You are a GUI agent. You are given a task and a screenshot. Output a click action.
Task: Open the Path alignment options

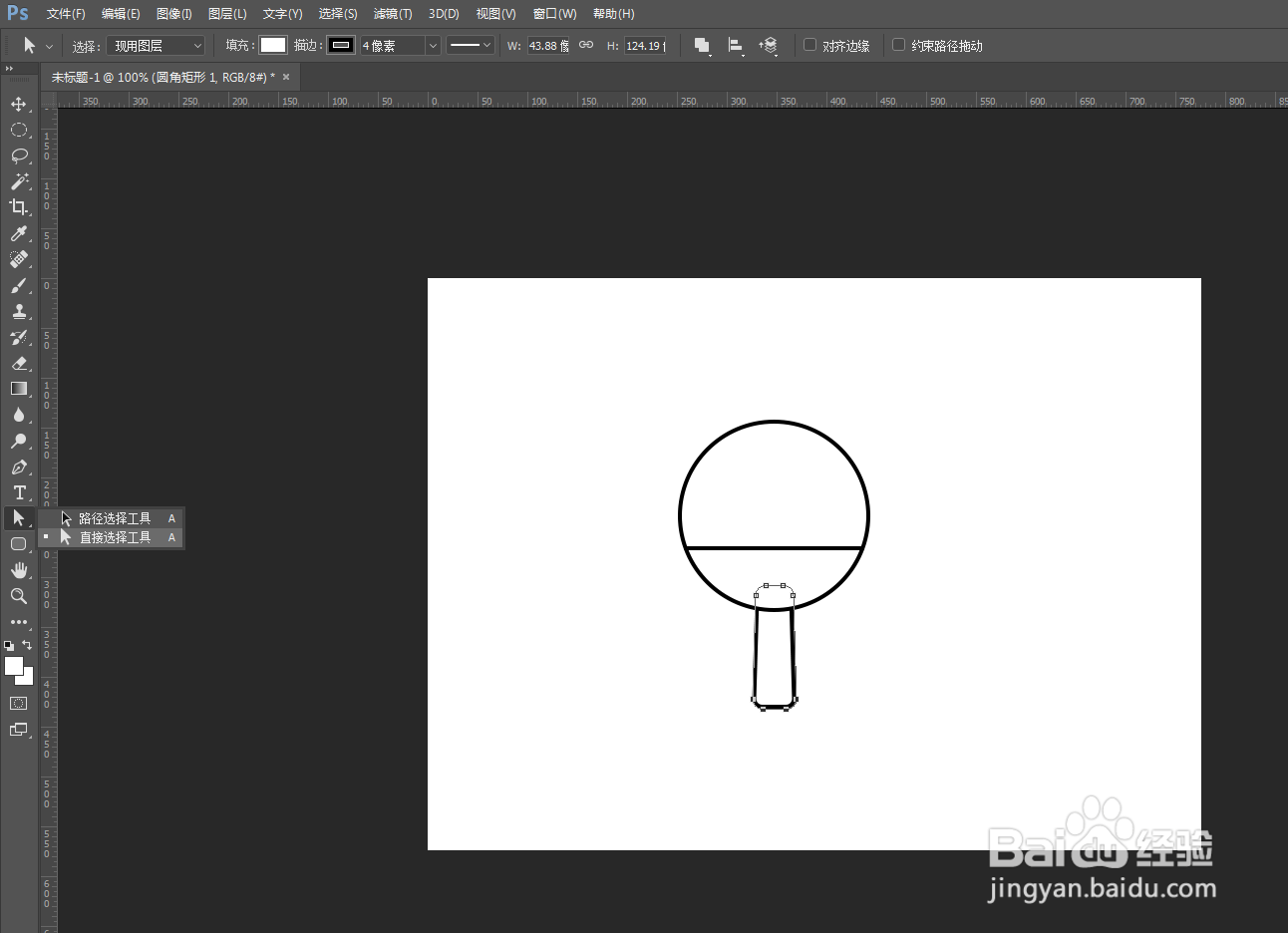[736, 46]
